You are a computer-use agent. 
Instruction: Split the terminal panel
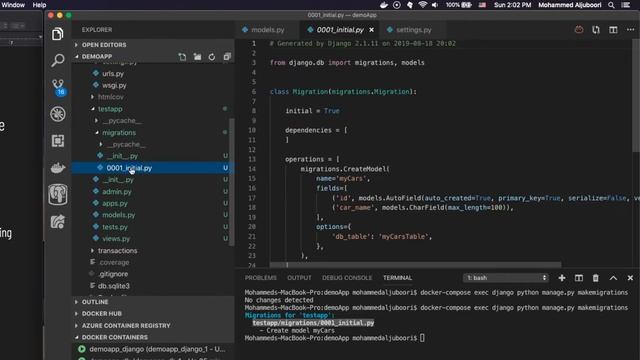pos(579,278)
